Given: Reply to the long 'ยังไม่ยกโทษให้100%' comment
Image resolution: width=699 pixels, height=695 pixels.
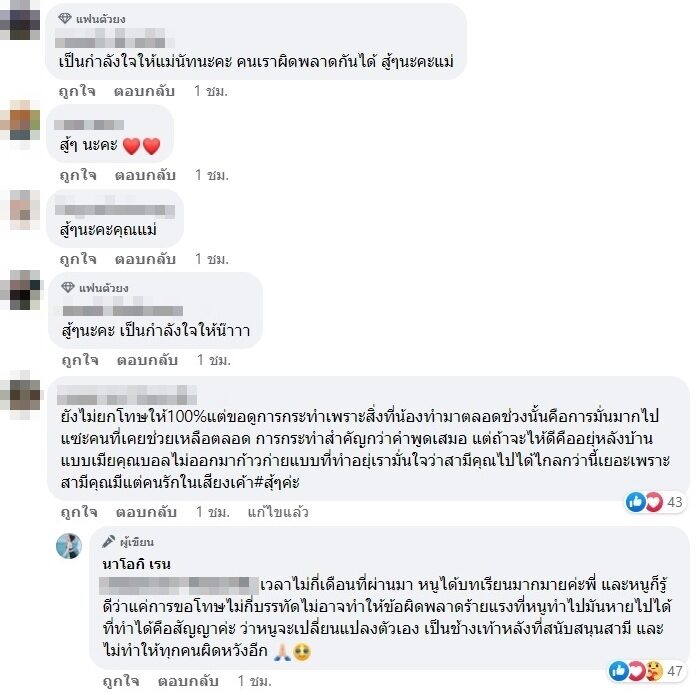Looking at the screenshot, I should click(146, 512).
